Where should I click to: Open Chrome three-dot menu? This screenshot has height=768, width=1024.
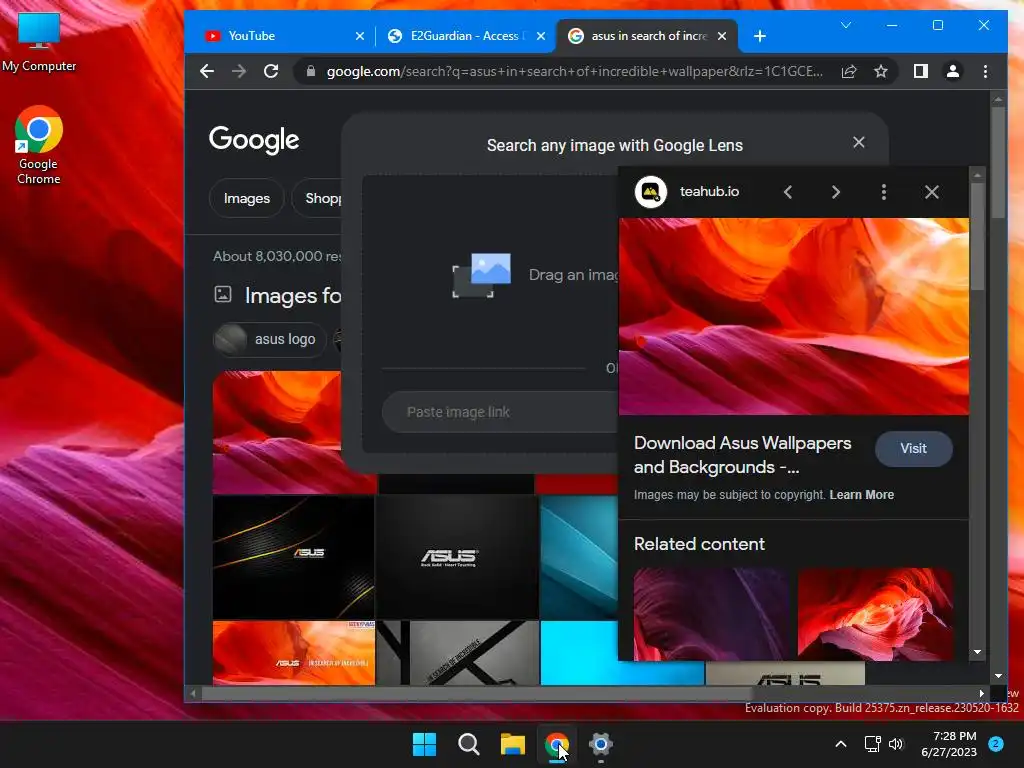(x=985, y=71)
